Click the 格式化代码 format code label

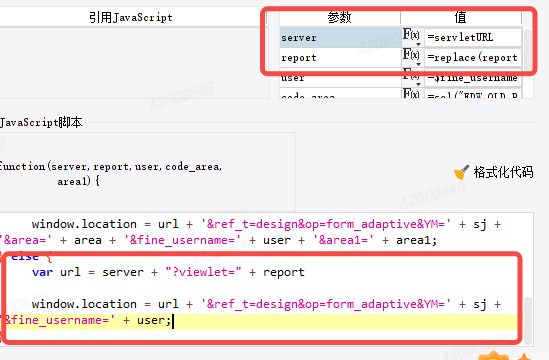[503, 172]
